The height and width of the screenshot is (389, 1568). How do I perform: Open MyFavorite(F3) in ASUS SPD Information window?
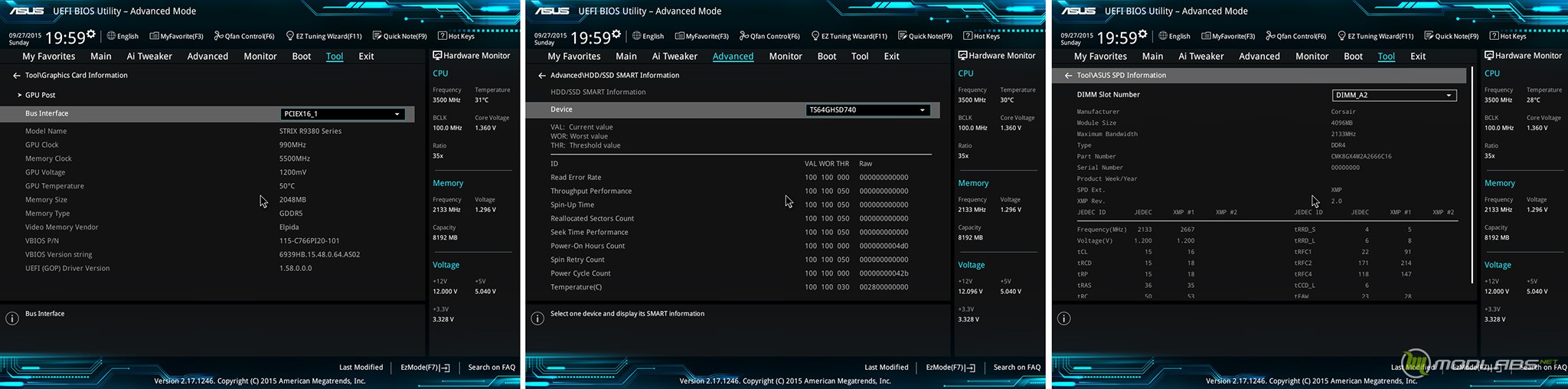point(1228,36)
